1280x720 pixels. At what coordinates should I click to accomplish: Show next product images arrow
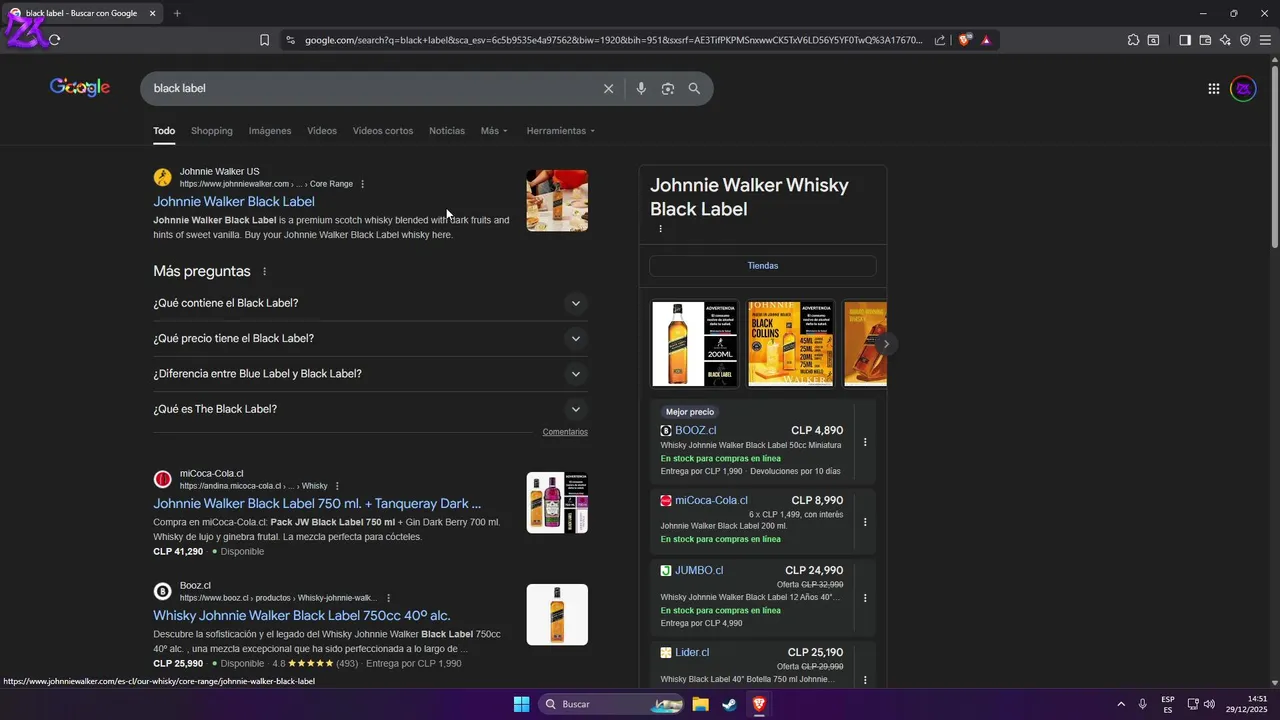[885, 344]
